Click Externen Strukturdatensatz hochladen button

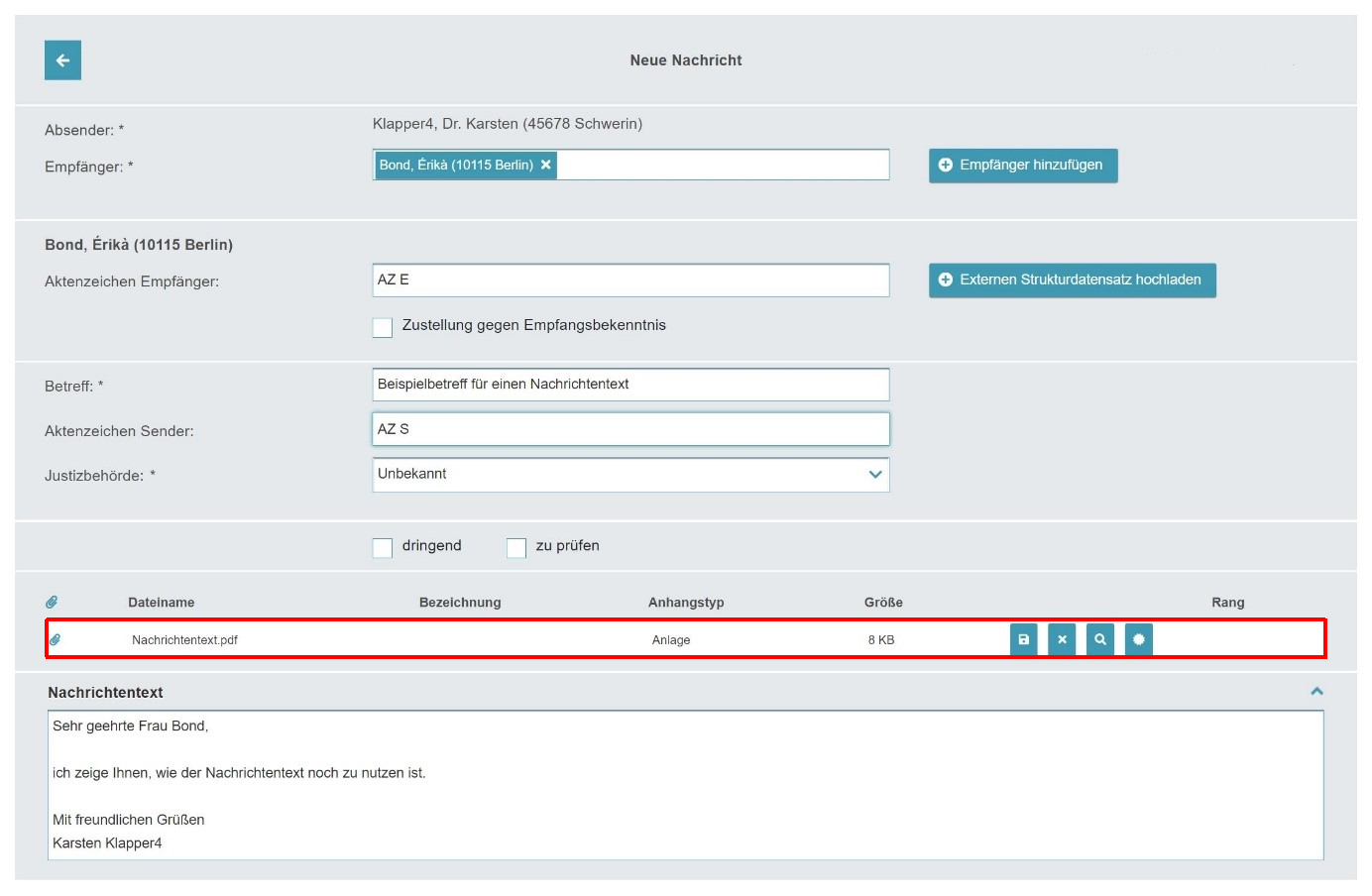coord(1073,280)
